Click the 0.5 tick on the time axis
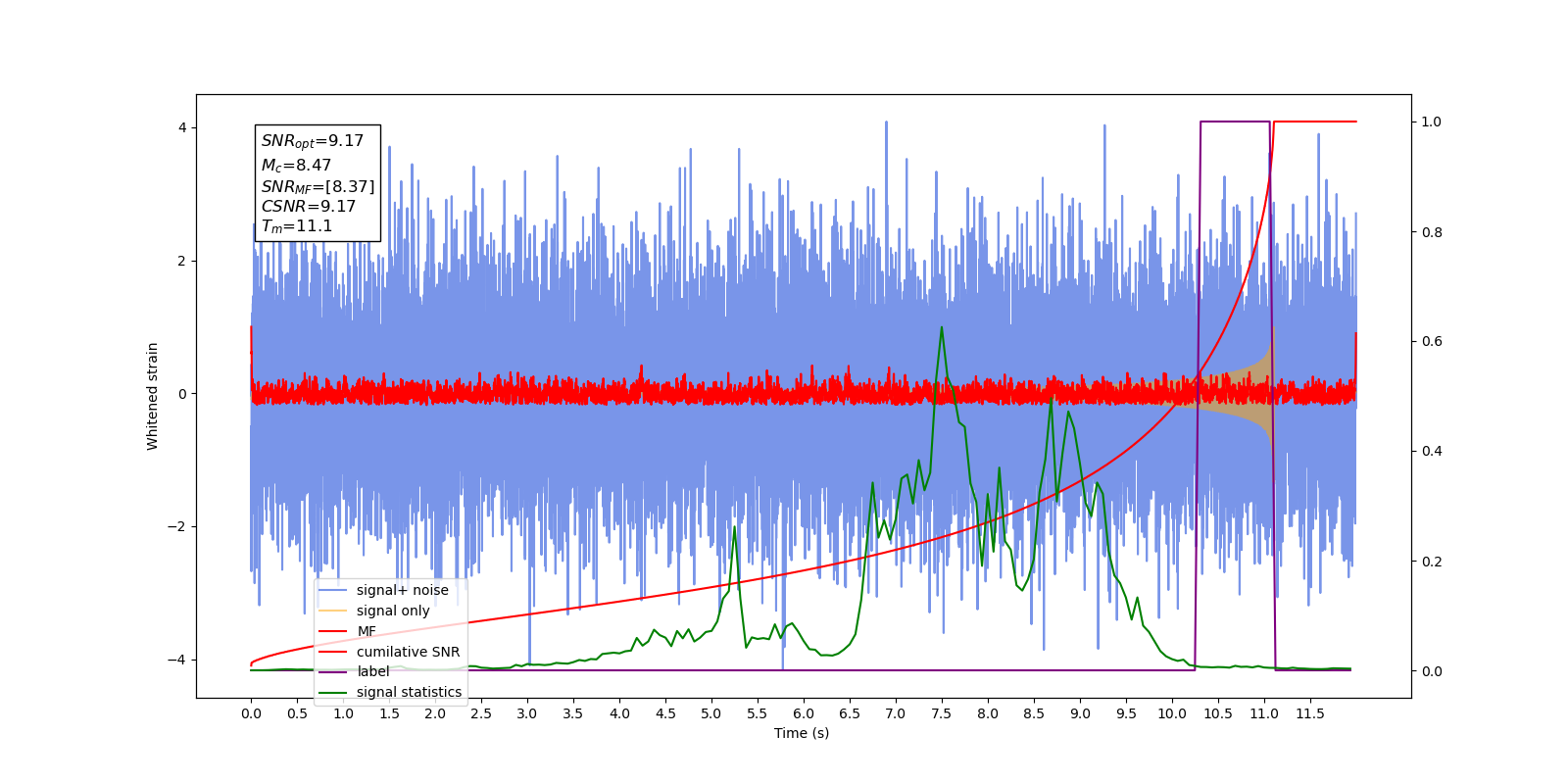Screen dimensions: 1568x784 coord(297,713)
